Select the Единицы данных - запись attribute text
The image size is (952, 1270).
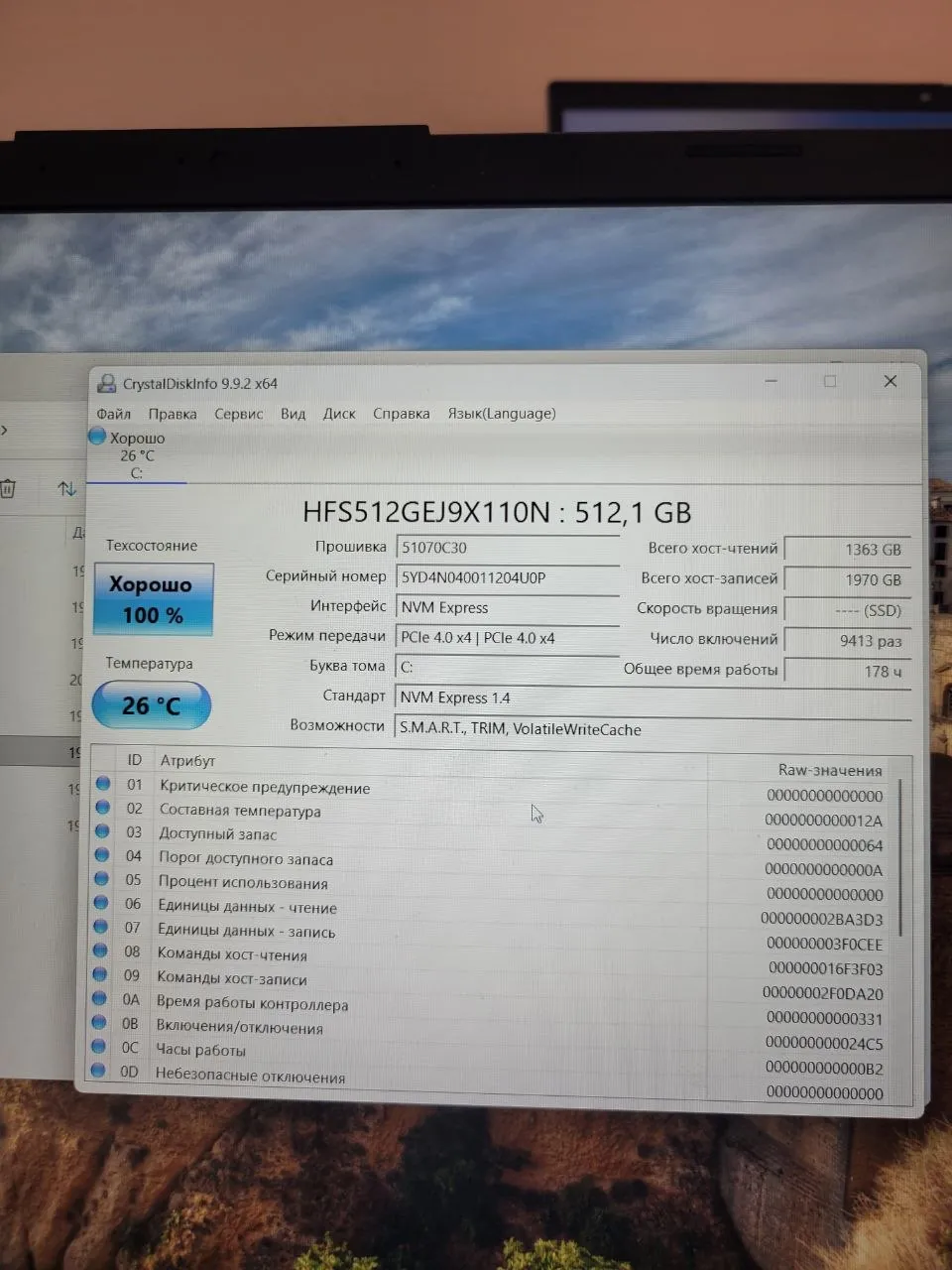click(247, 932)
